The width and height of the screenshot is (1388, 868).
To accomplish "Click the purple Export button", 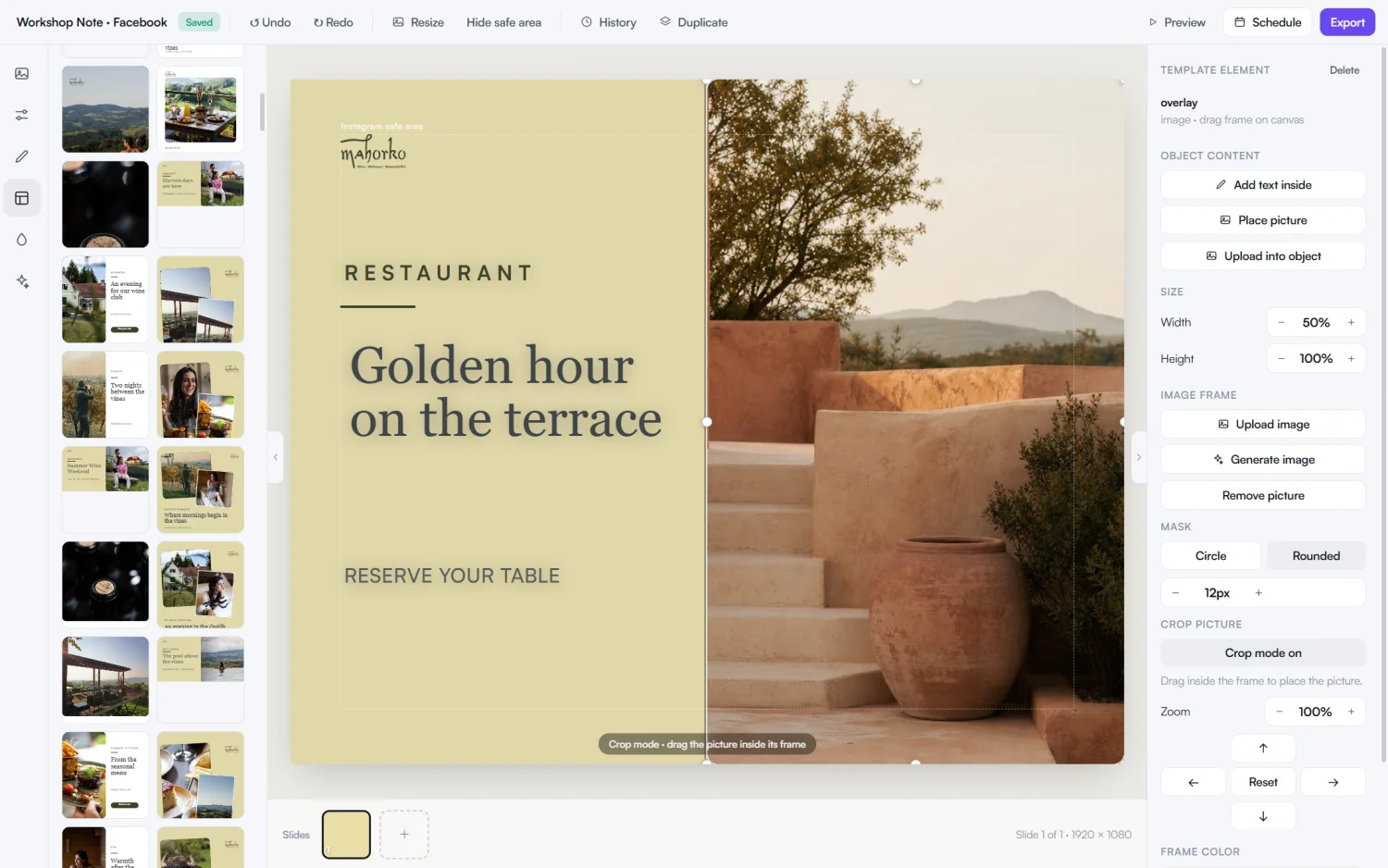I will coord(1347,22).
